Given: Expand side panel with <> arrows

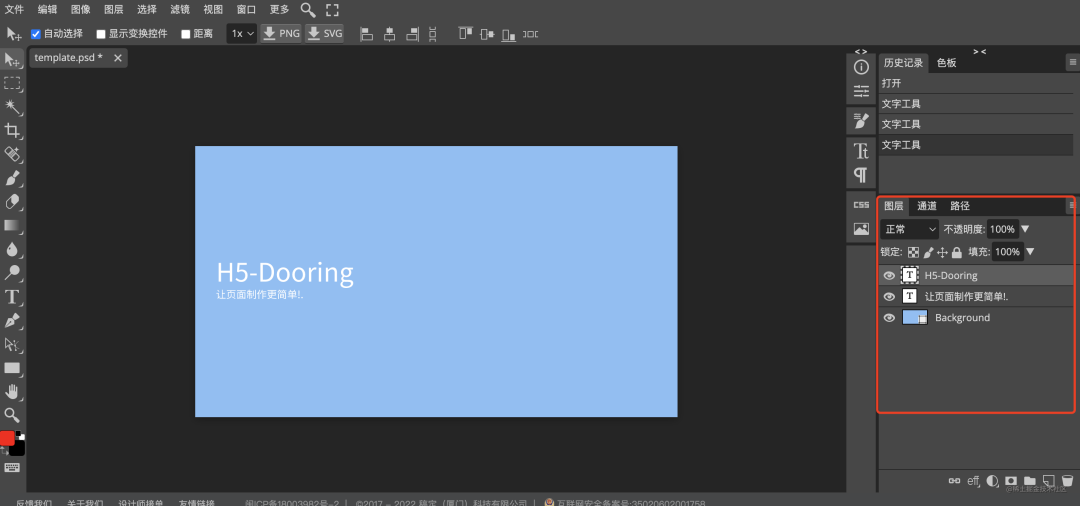Looking at the screenshot, I should point(861,51).
